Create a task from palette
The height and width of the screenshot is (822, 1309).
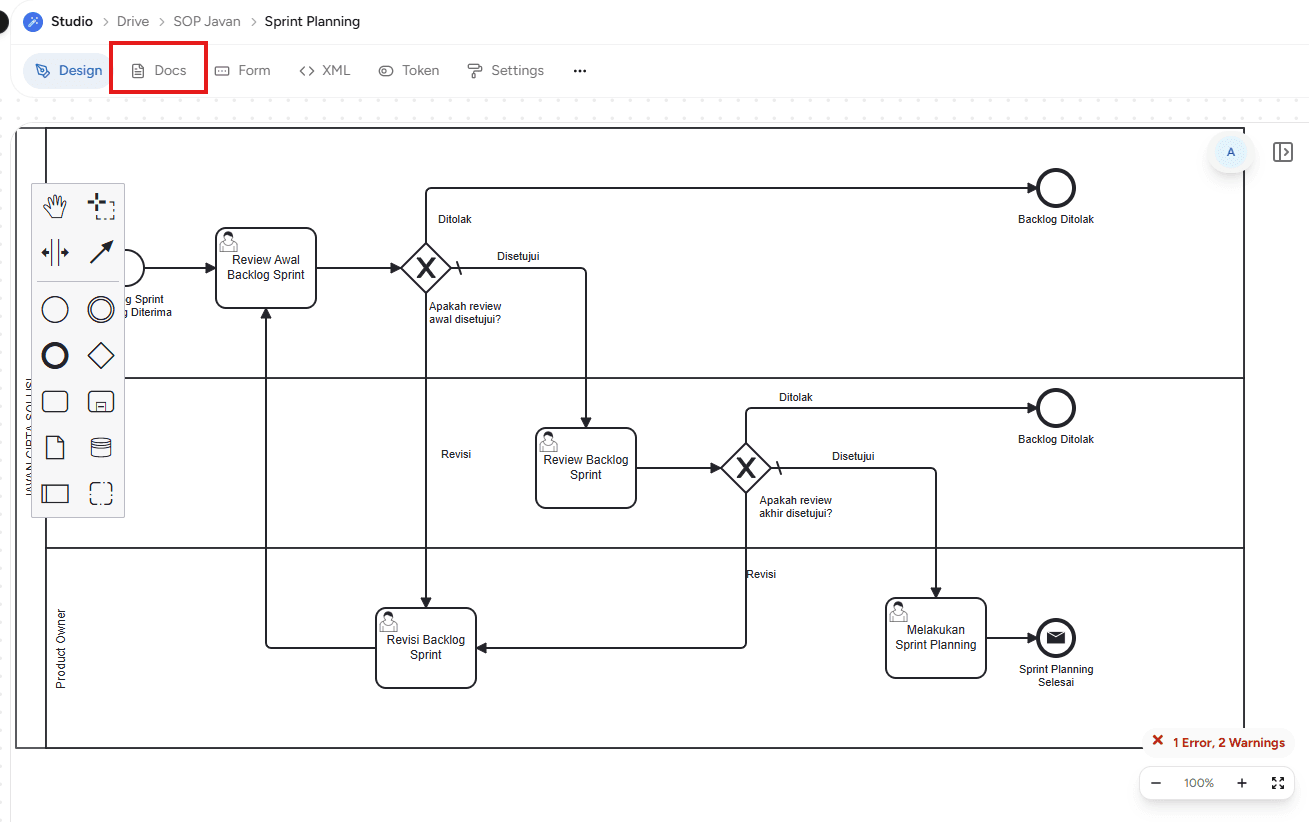tap(55, 401)
